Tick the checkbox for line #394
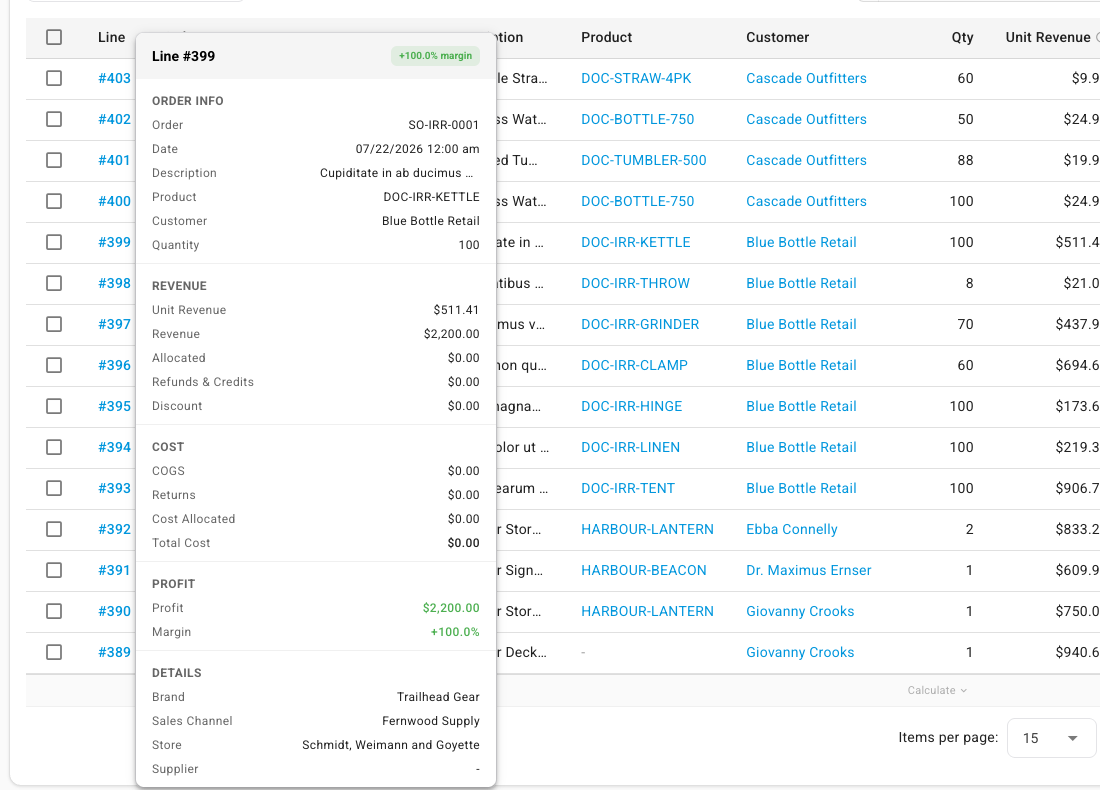Image resolution: width=1100 pixels, height=790 pixels. [x=54, y=447]
